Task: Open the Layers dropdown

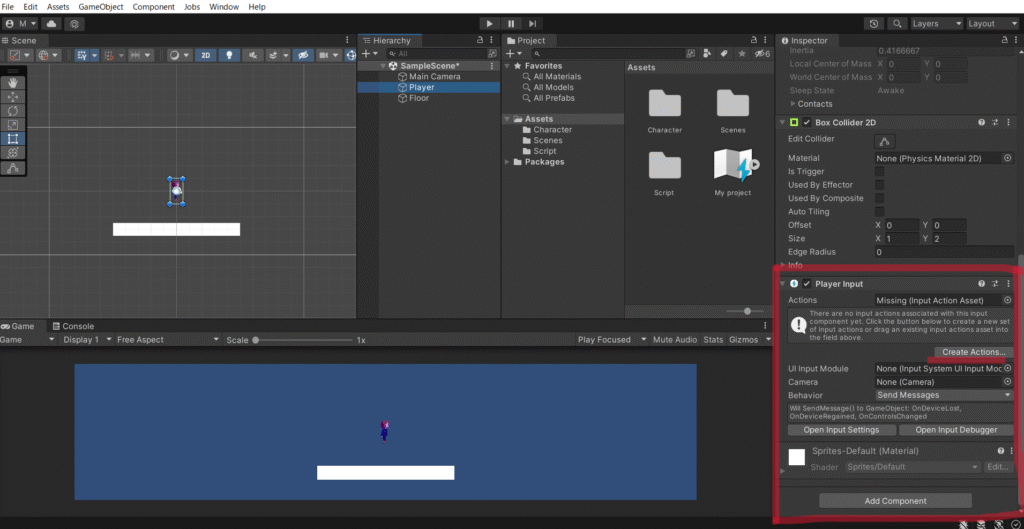Action: point(936,23)
